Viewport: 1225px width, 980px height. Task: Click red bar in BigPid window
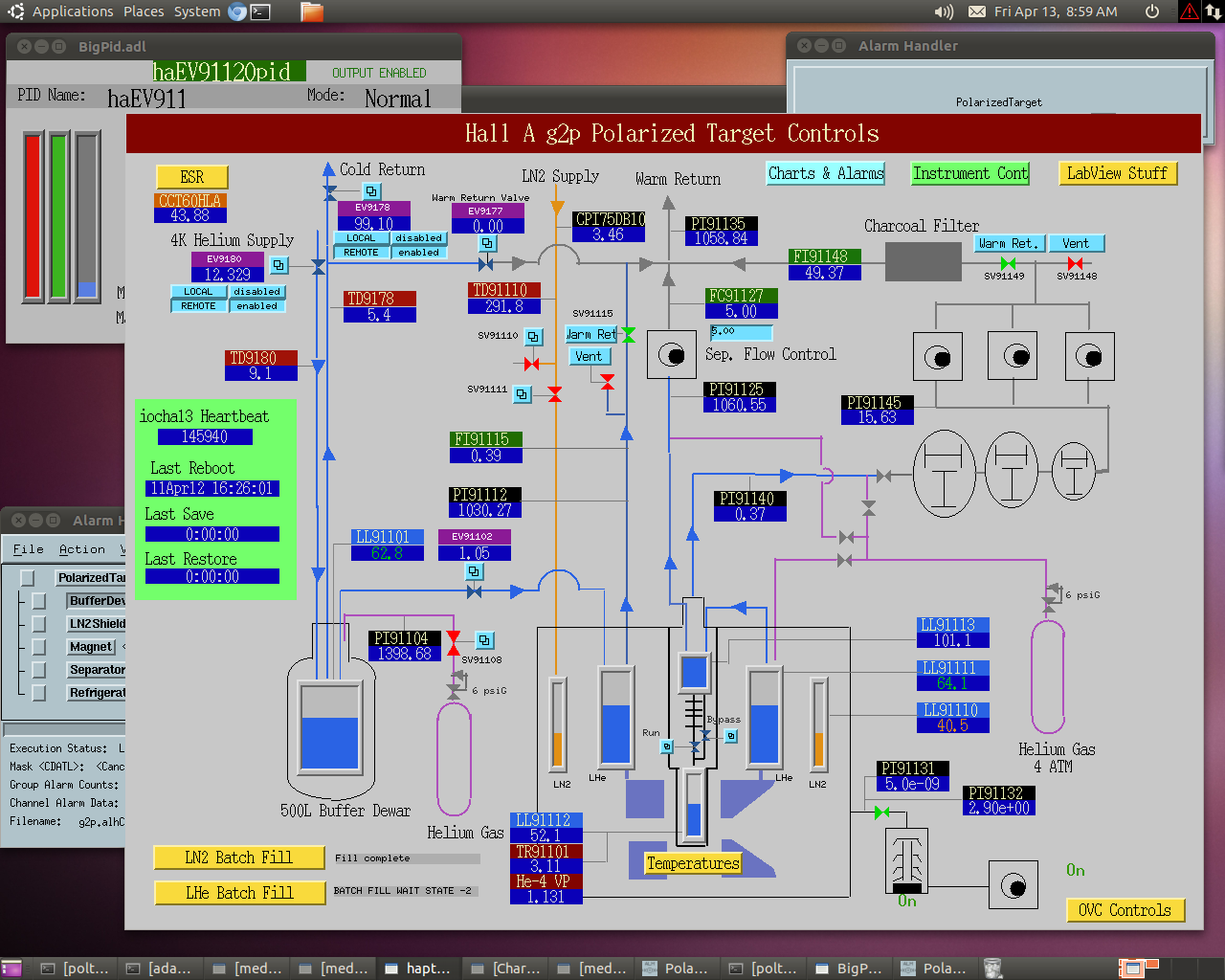[33, 216]
